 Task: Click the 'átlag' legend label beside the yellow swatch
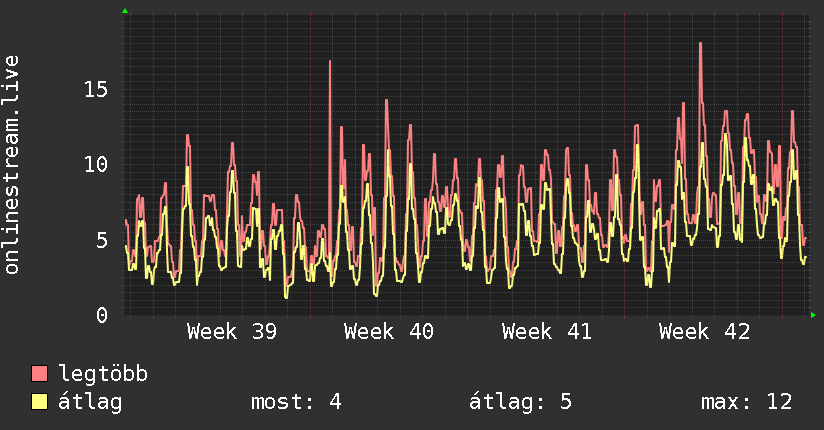pos(90,402)
